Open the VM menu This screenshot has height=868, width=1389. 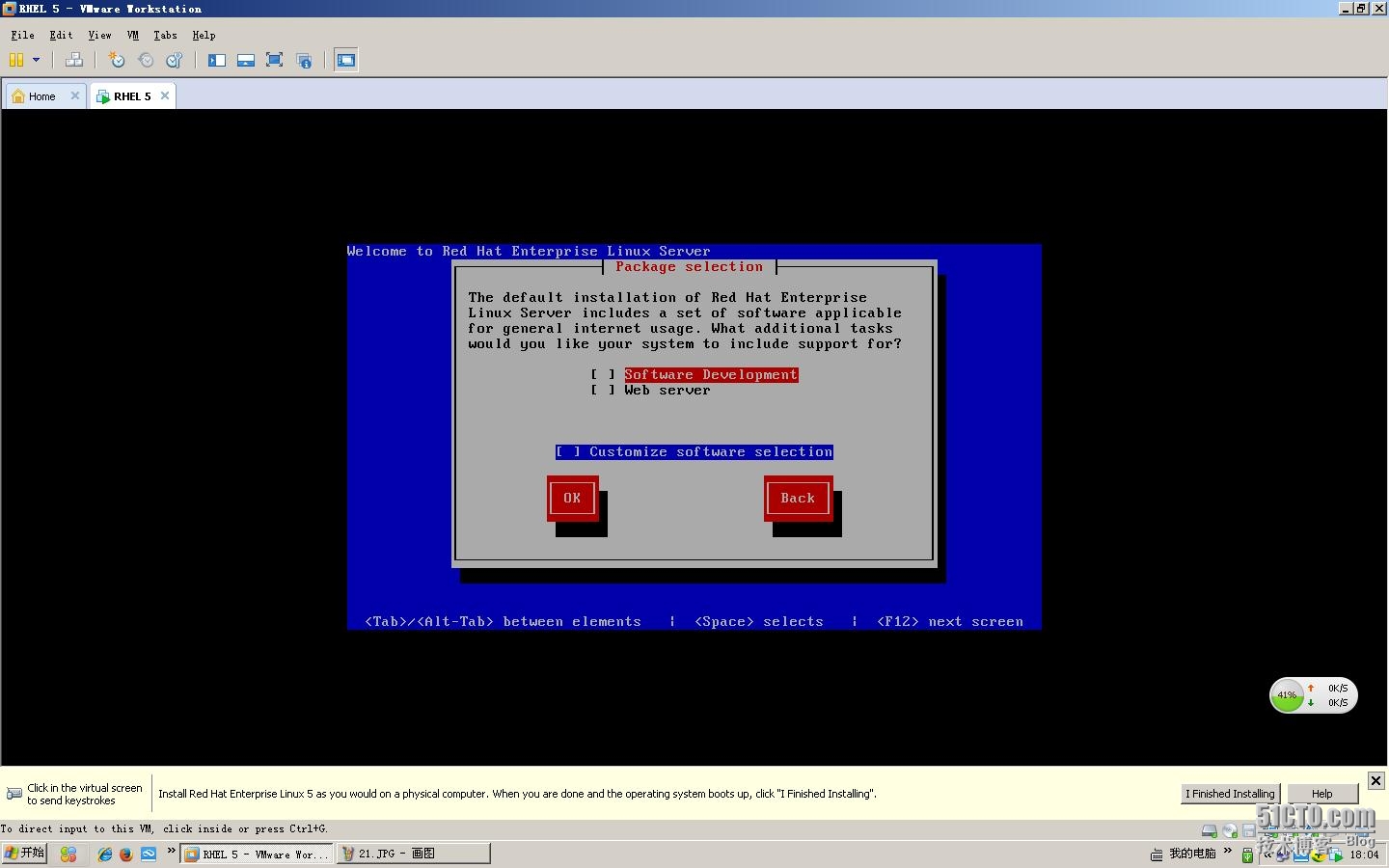pos(133,35)
